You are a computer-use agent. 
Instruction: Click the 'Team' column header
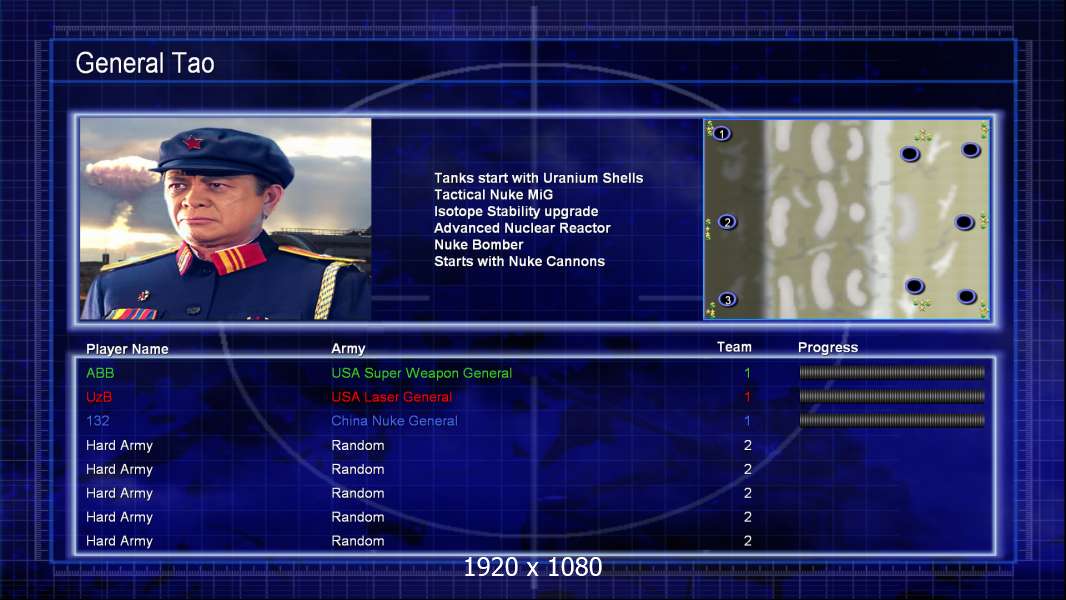pyautogui.click(x=734, y=347)
